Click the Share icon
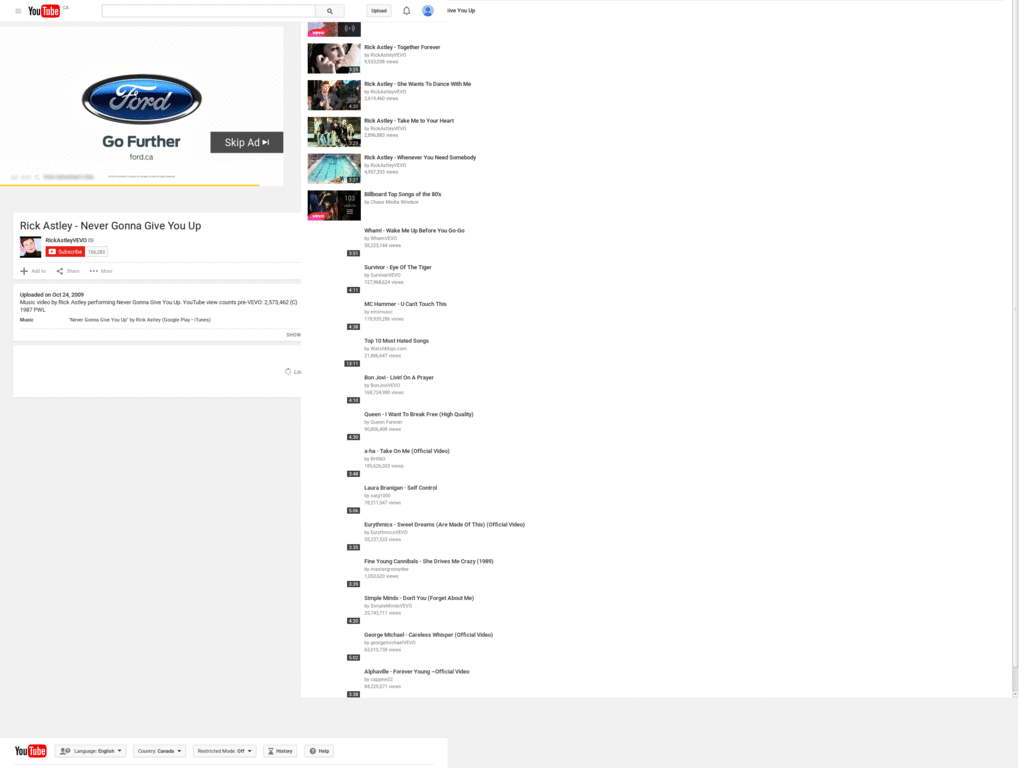The height and width of the screenshot is (768, 1024). click(59, 271)
